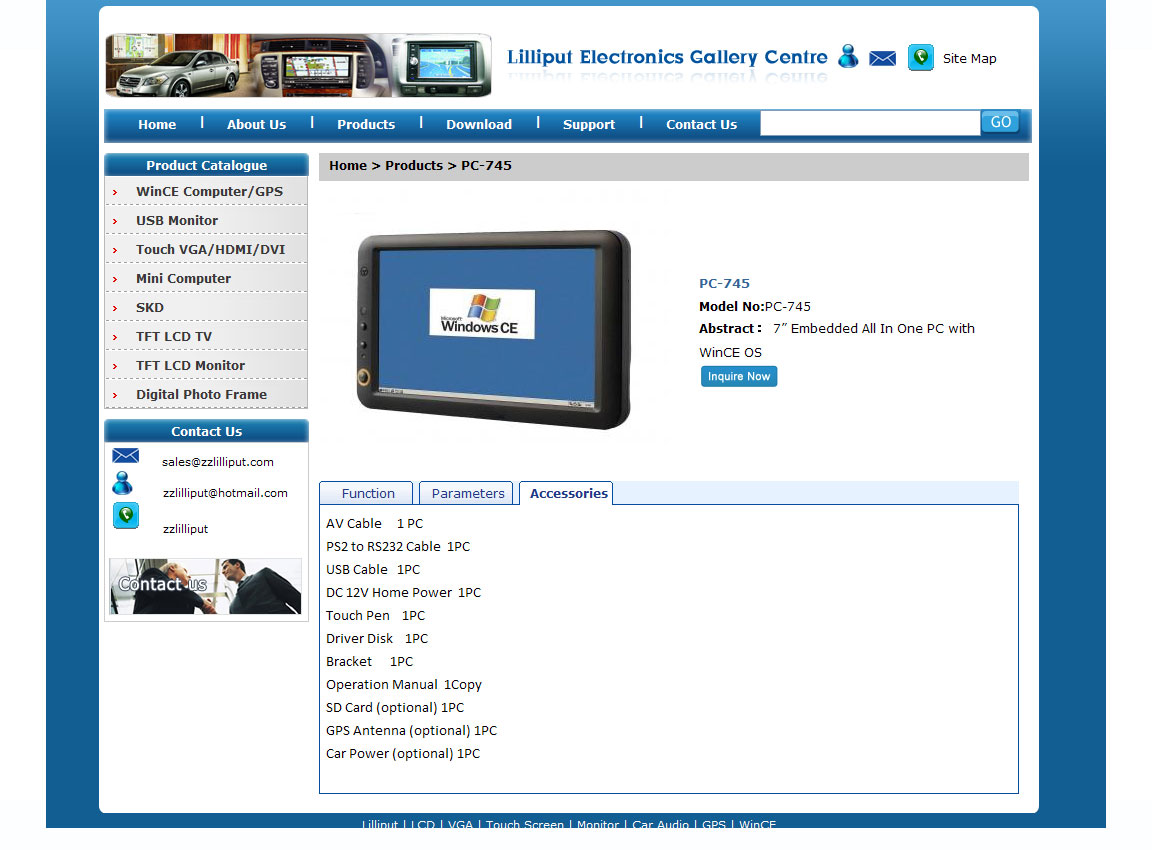The height and width of the screenshot is (850, 1152).
Task: Select the Accessories tab
Action: click(x=568, y=493)
